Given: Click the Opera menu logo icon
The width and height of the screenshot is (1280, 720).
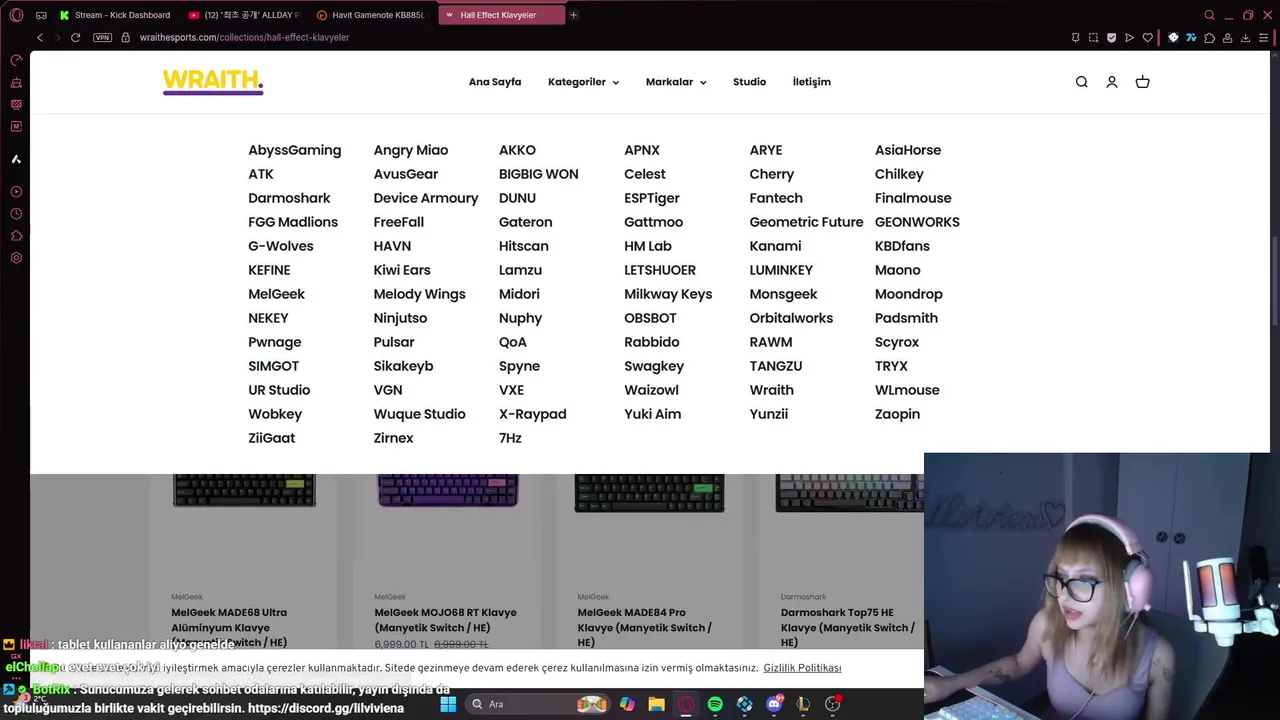Looking at the screenshot, I should 16,15.
